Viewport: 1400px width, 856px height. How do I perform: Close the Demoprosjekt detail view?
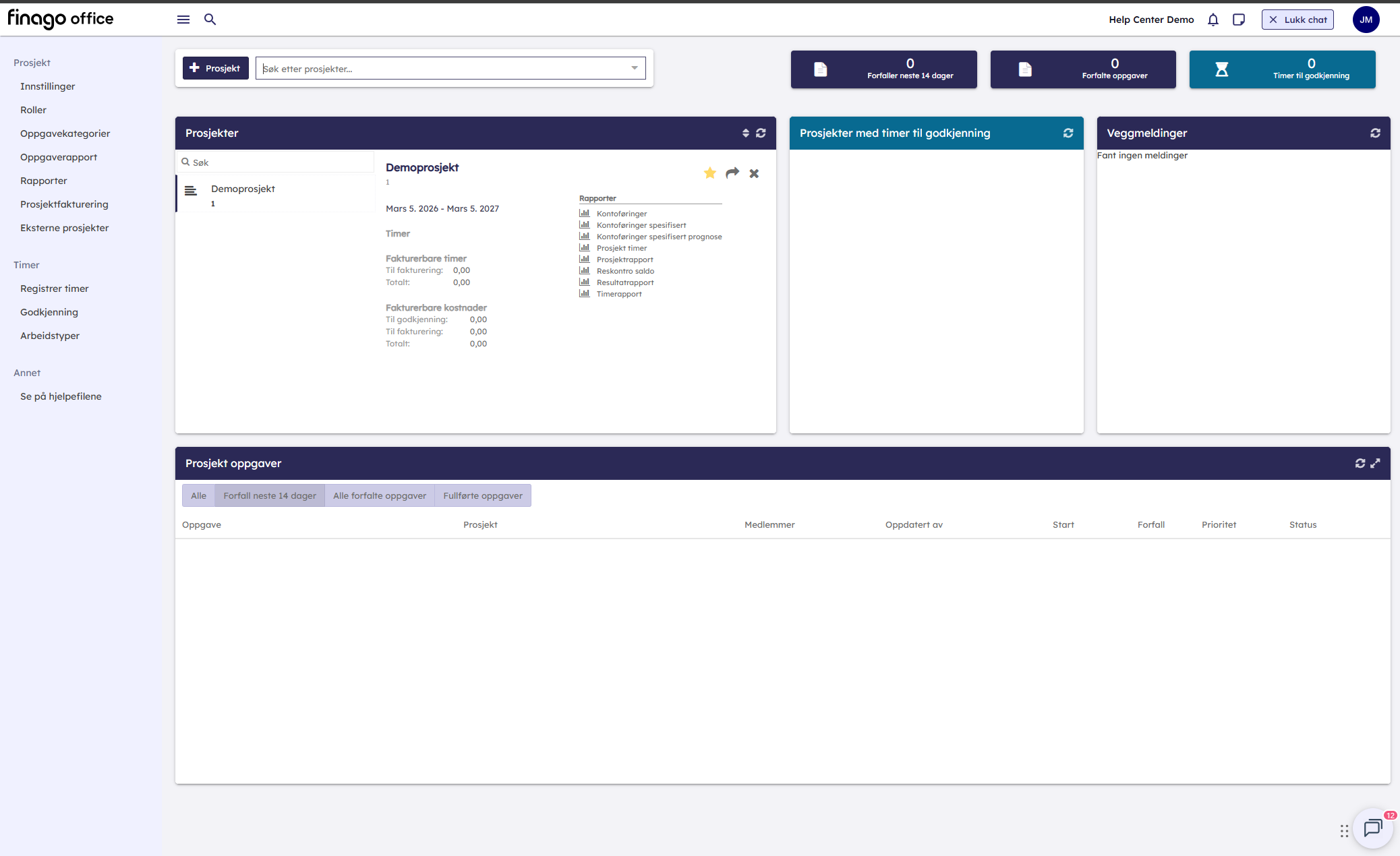[754, 174]
